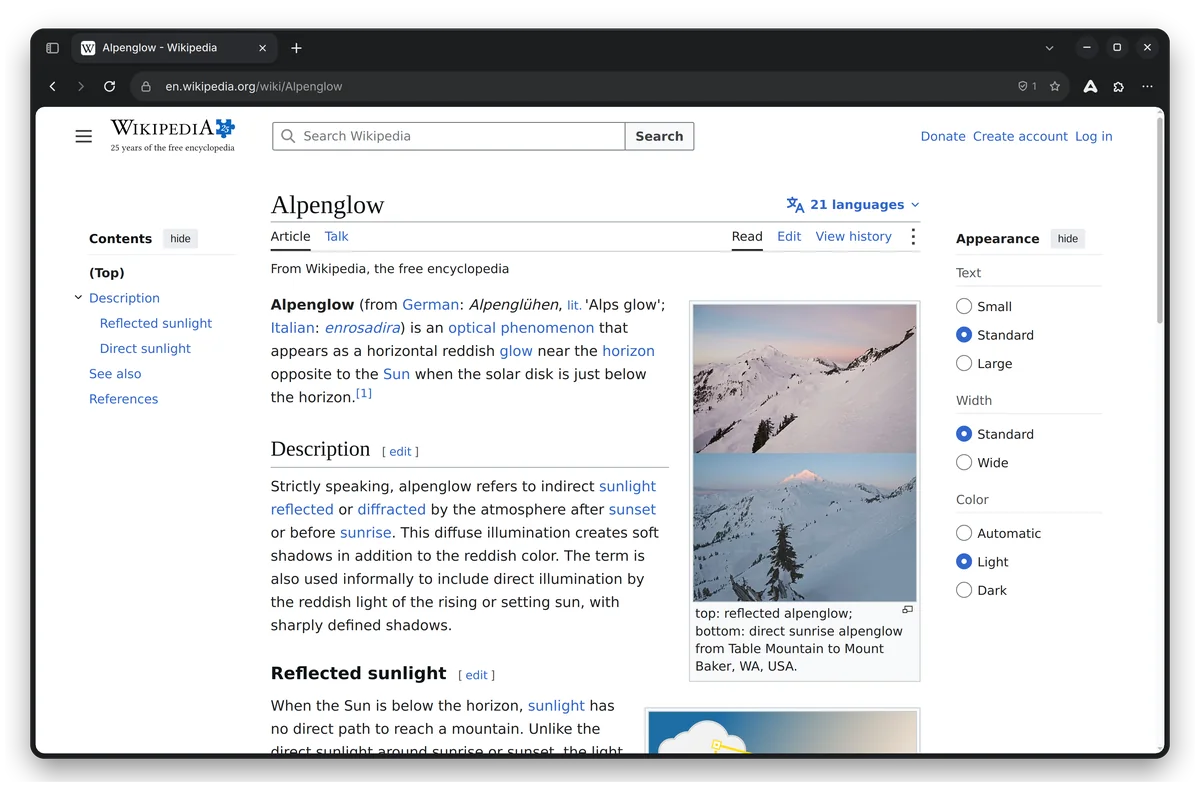
Task: Select Dark color option
Action: point(964,590)
